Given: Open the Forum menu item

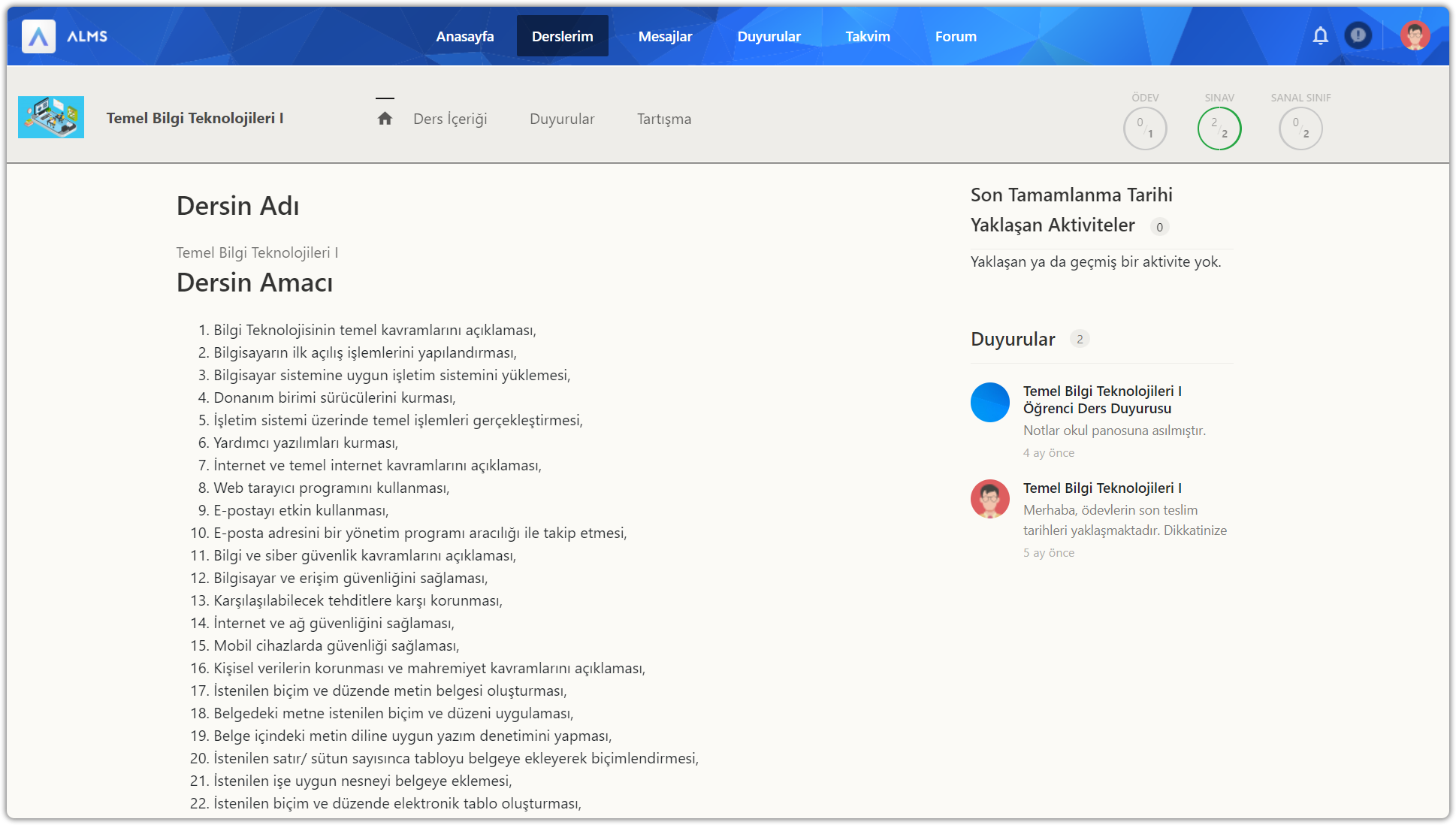Looking at the screenshot, I should tap(956, 36).
